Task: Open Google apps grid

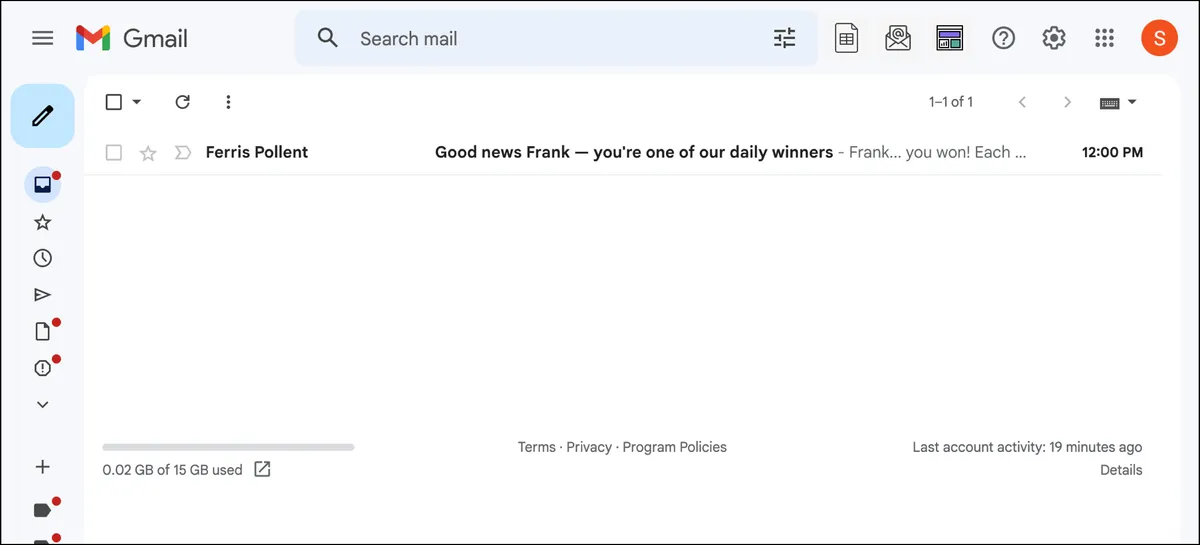Action: [x=1104, y=38]
